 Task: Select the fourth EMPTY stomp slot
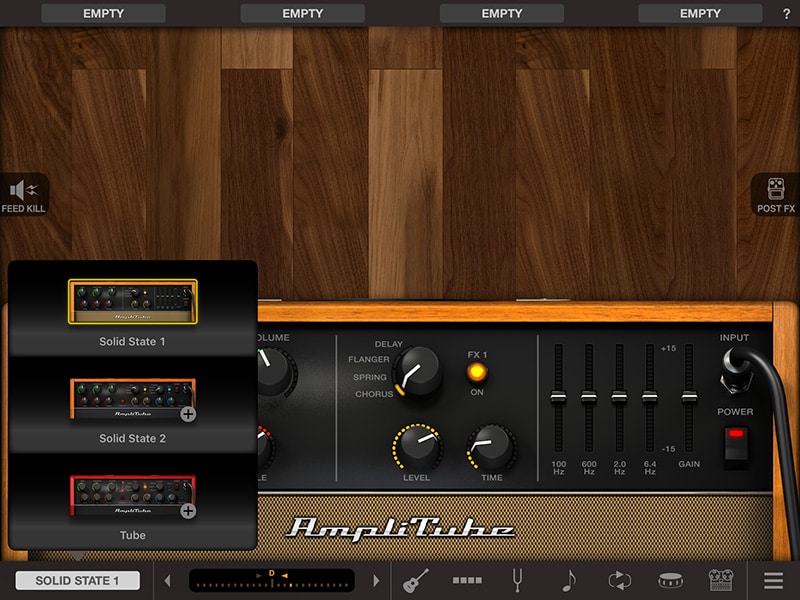click(x=700, y=14)
